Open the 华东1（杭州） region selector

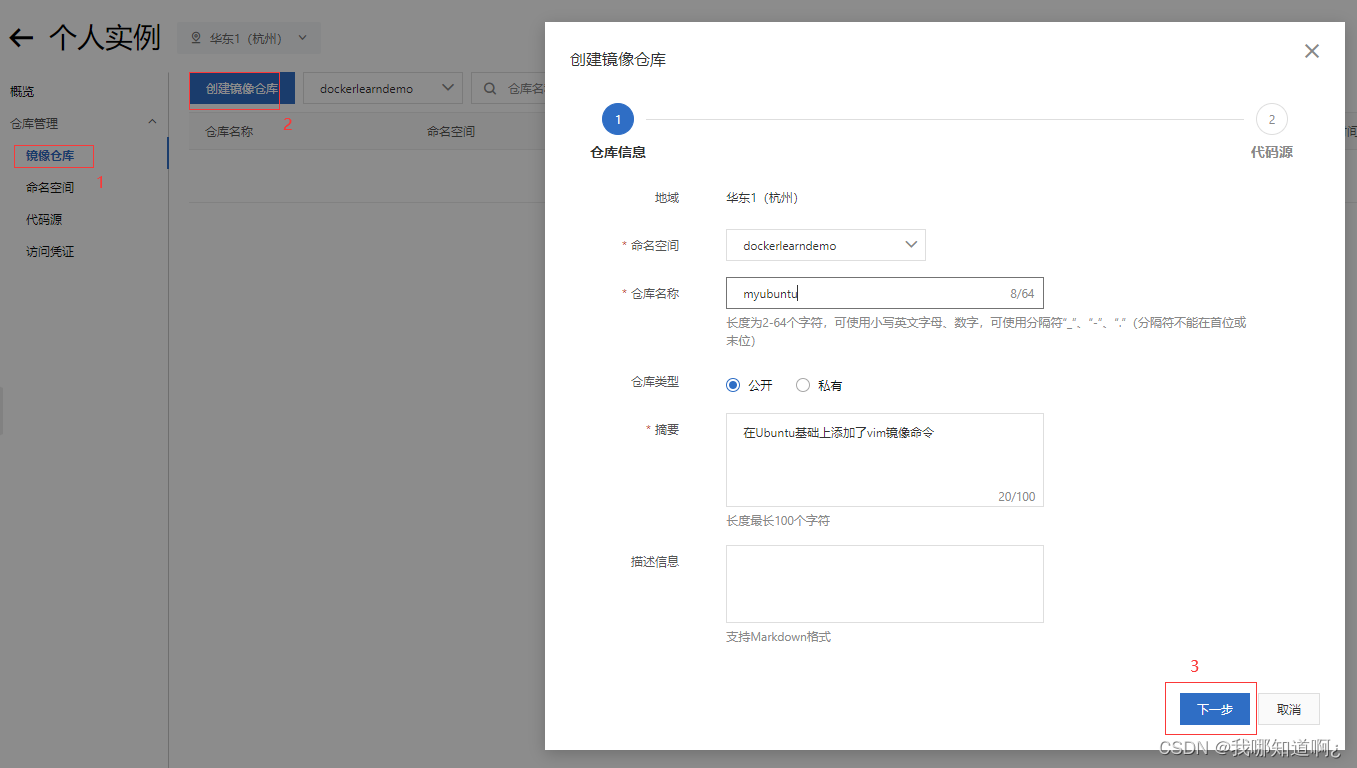coord(249,39)
